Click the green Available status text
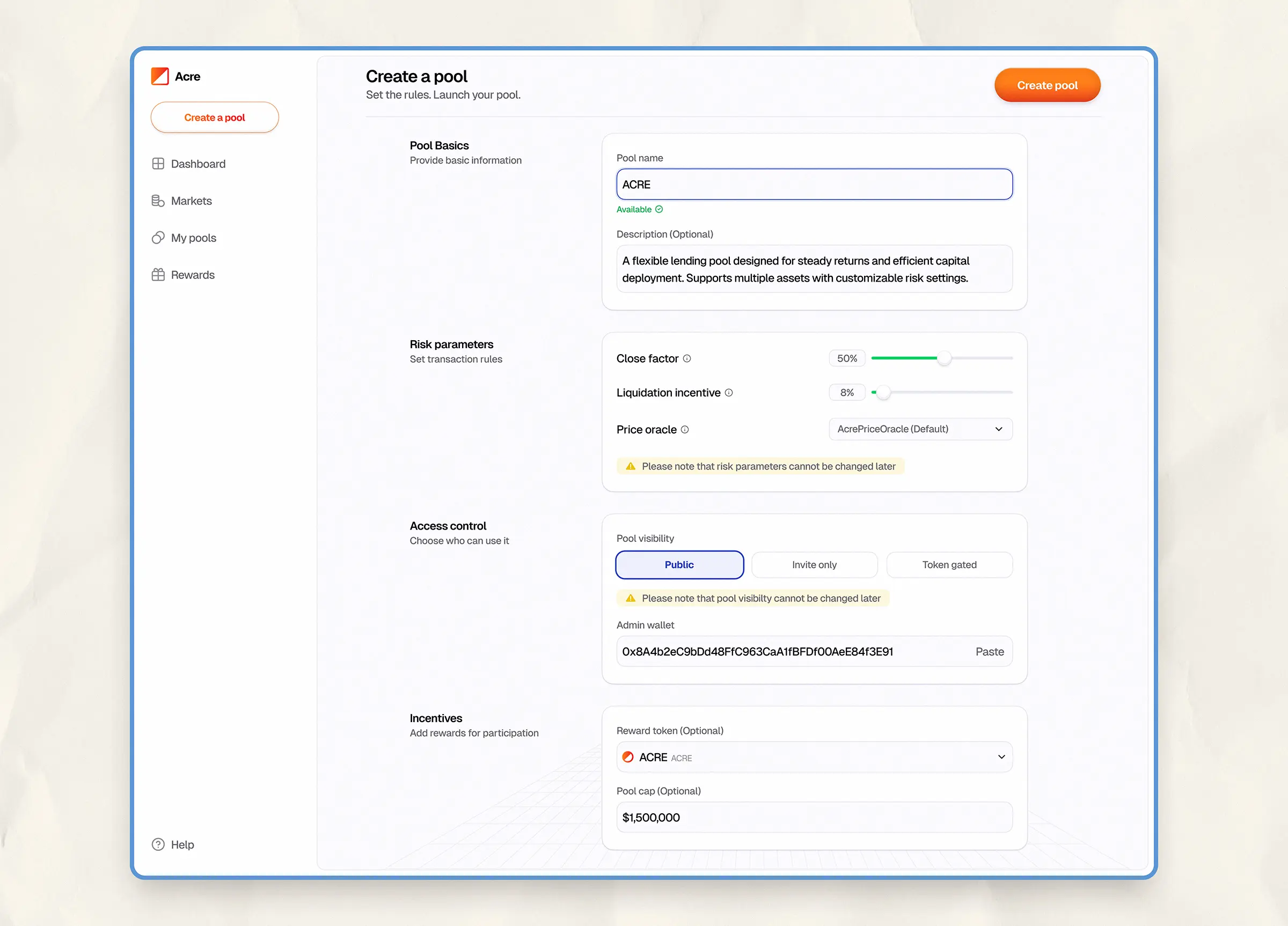Image resolution: width=1288 pixels, height=926 pixels. tap(634, 209)
